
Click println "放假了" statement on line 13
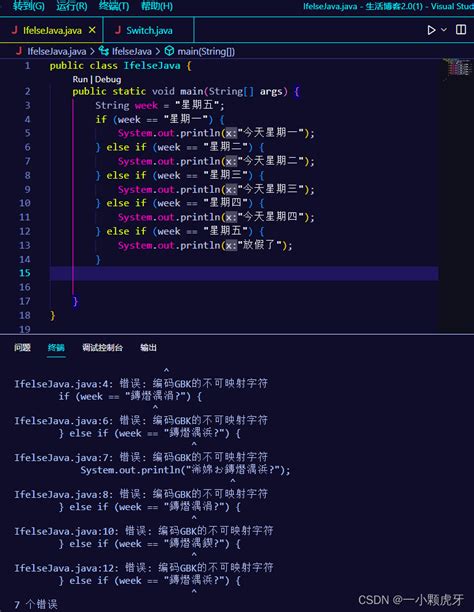pos(205,245)
